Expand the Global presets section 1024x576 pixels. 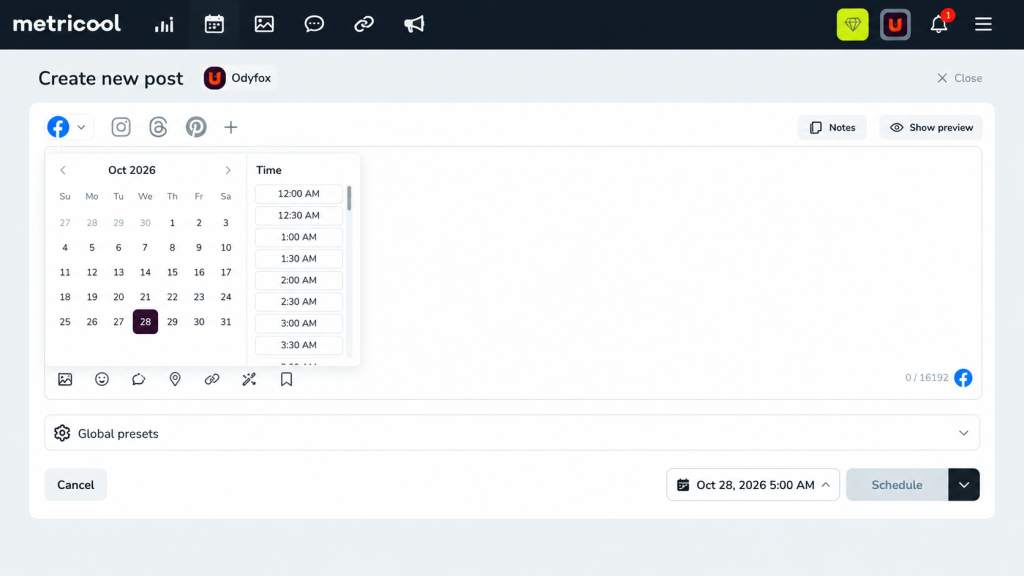(x=512, y=433)
